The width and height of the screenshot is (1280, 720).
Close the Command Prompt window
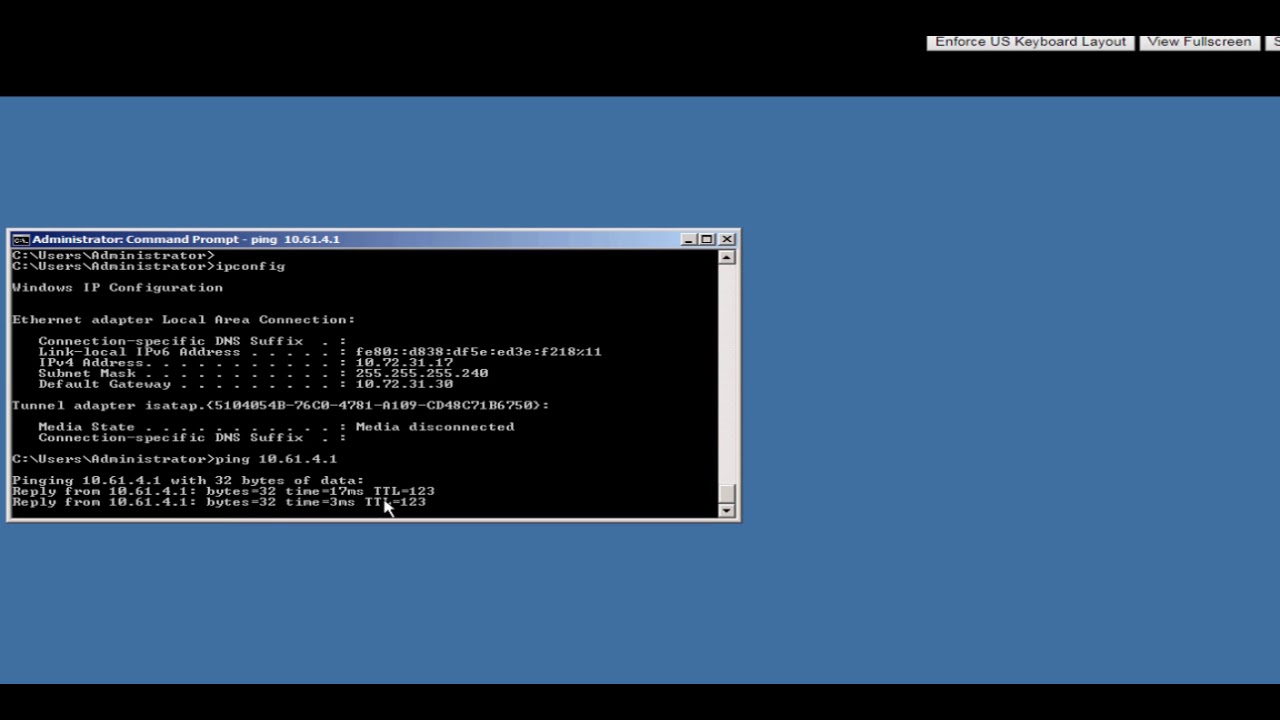point(727,240)
